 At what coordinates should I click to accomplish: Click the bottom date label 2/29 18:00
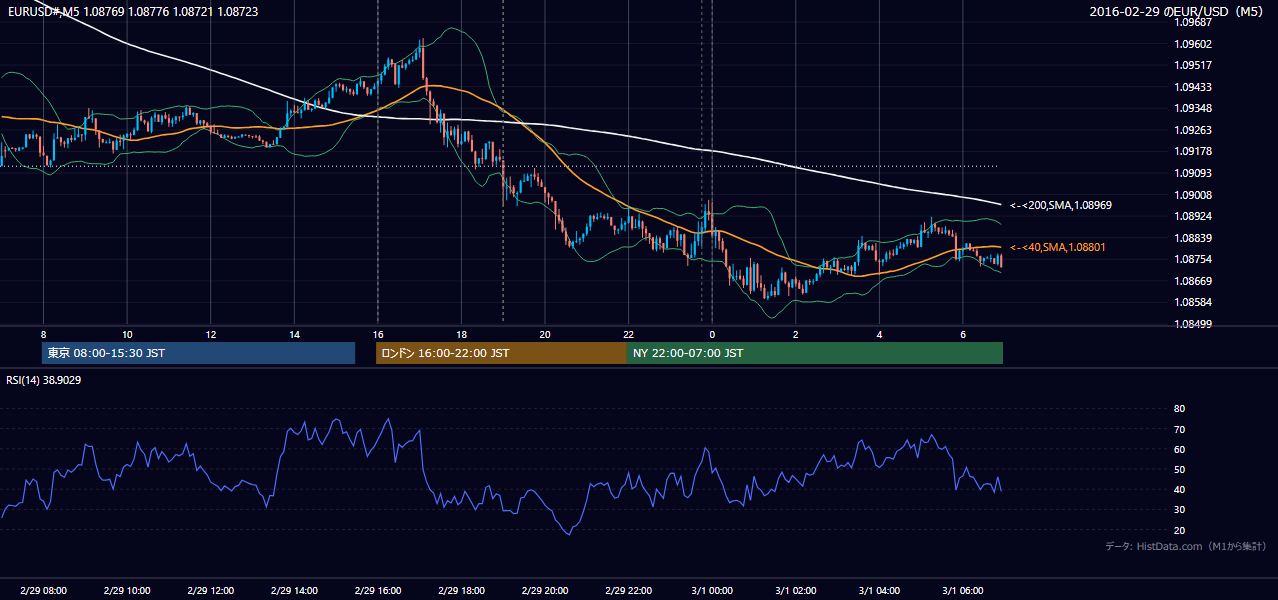461,591
